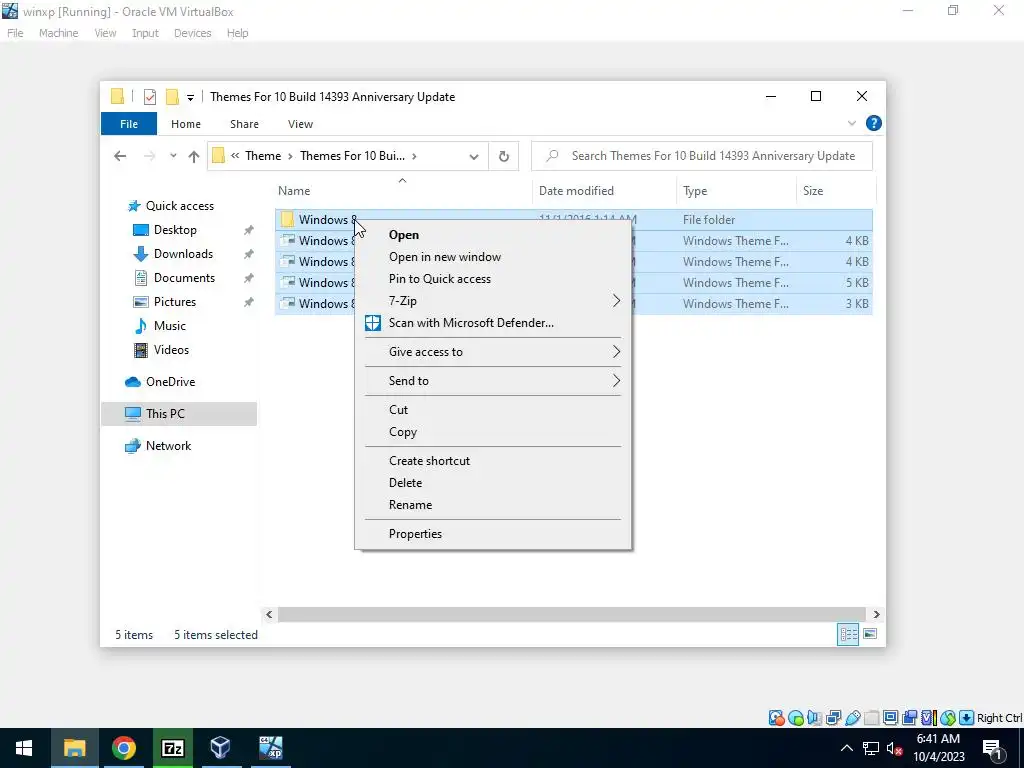
Task: Click the blue down-arrow keyboard capture indicator
Action: pos(966,718)
